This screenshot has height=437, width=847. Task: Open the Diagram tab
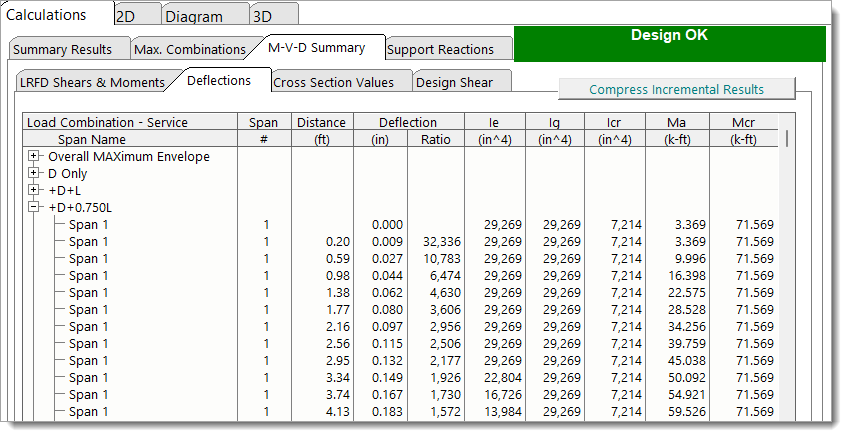point(205,15)
